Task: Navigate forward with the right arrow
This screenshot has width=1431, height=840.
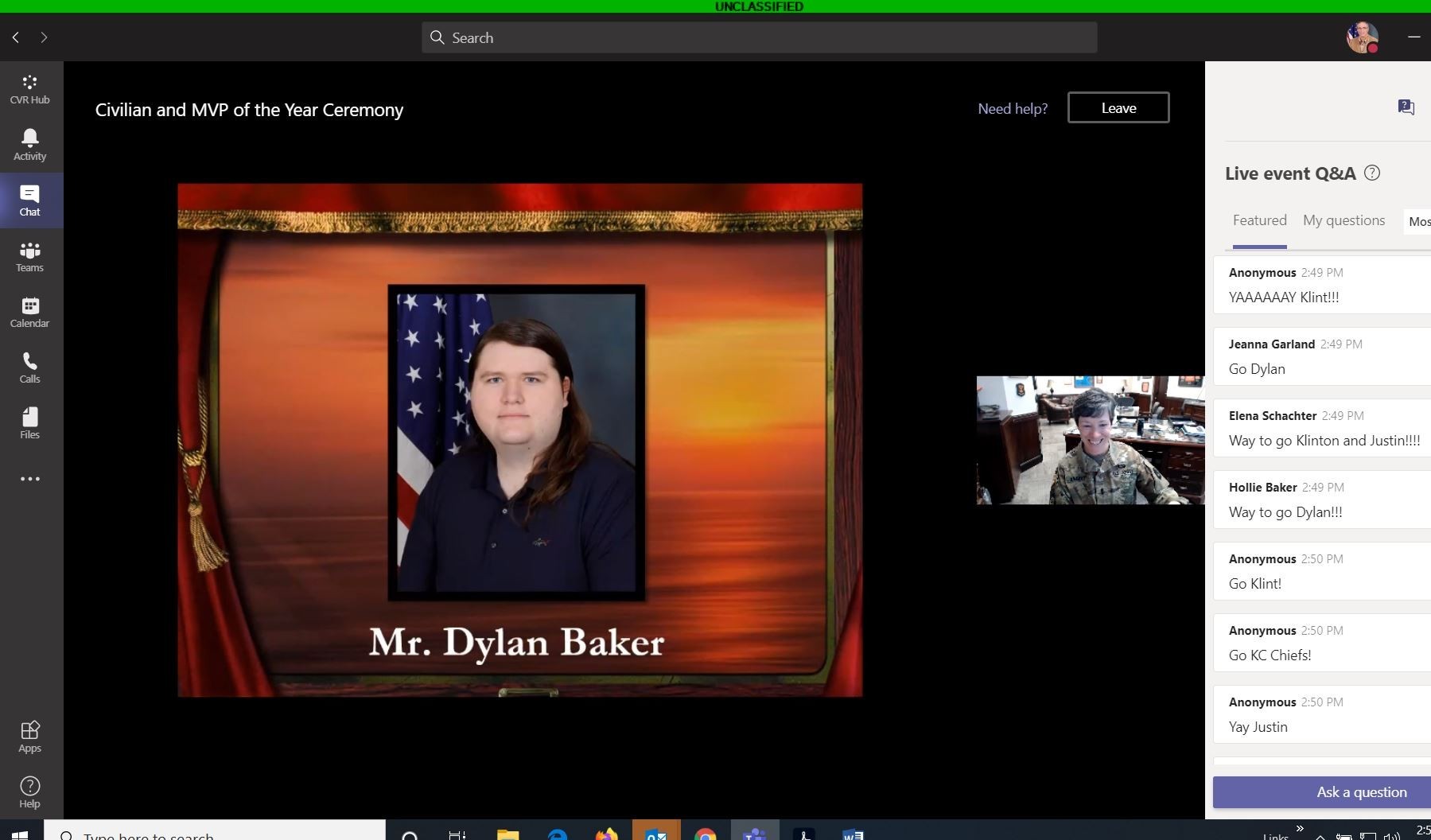Action: pyautogui.click(x=44, y=37)
